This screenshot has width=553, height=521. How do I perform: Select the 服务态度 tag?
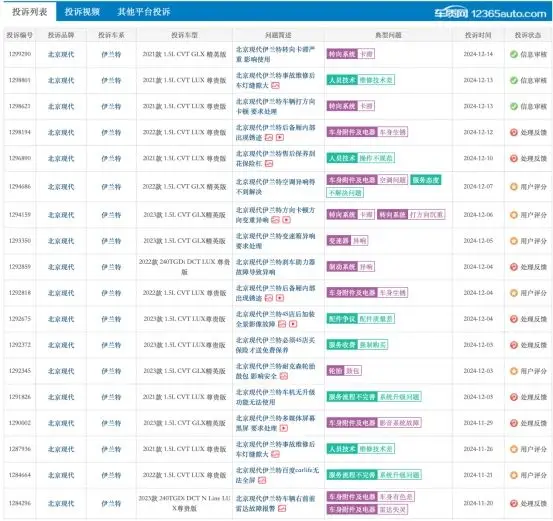click(x=426, y=180)
